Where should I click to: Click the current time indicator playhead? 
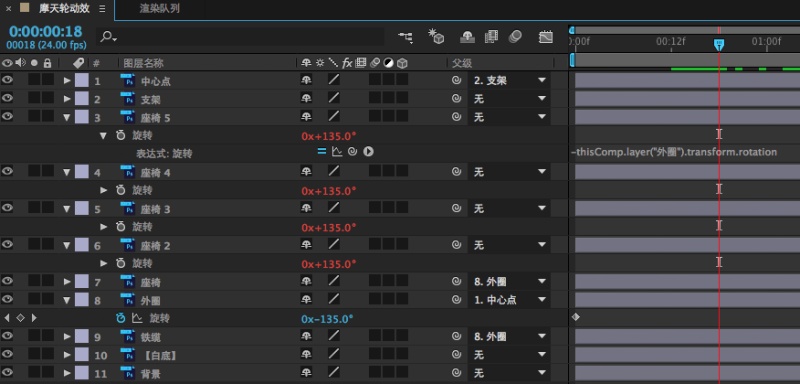tap(719, 44)
